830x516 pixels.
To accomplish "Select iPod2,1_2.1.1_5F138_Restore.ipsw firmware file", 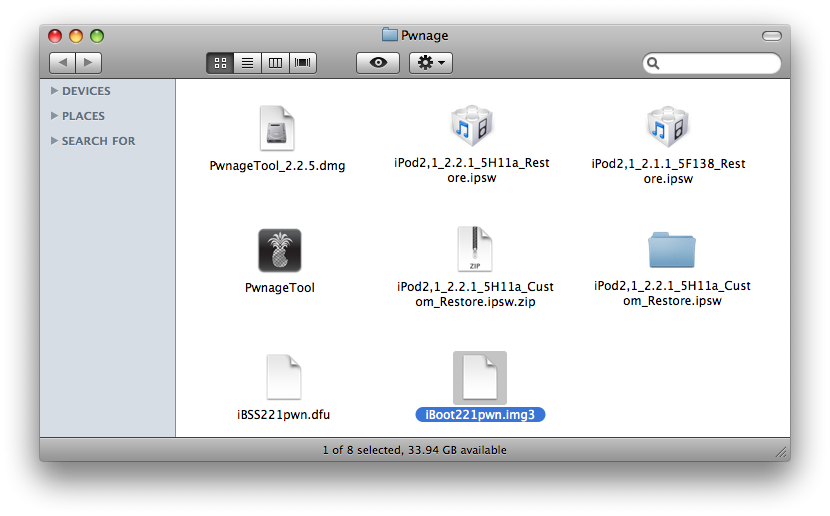I will (x=668, y=127).
